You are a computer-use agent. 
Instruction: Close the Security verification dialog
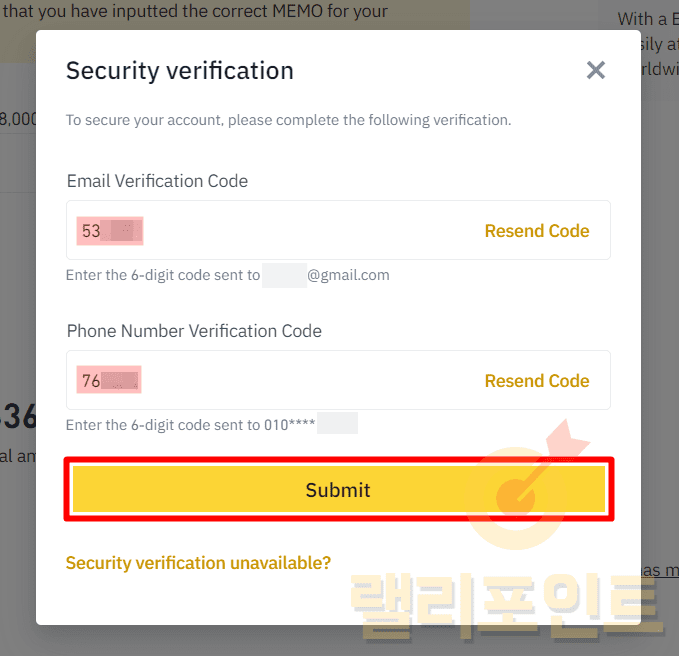(x=596, y=70)
